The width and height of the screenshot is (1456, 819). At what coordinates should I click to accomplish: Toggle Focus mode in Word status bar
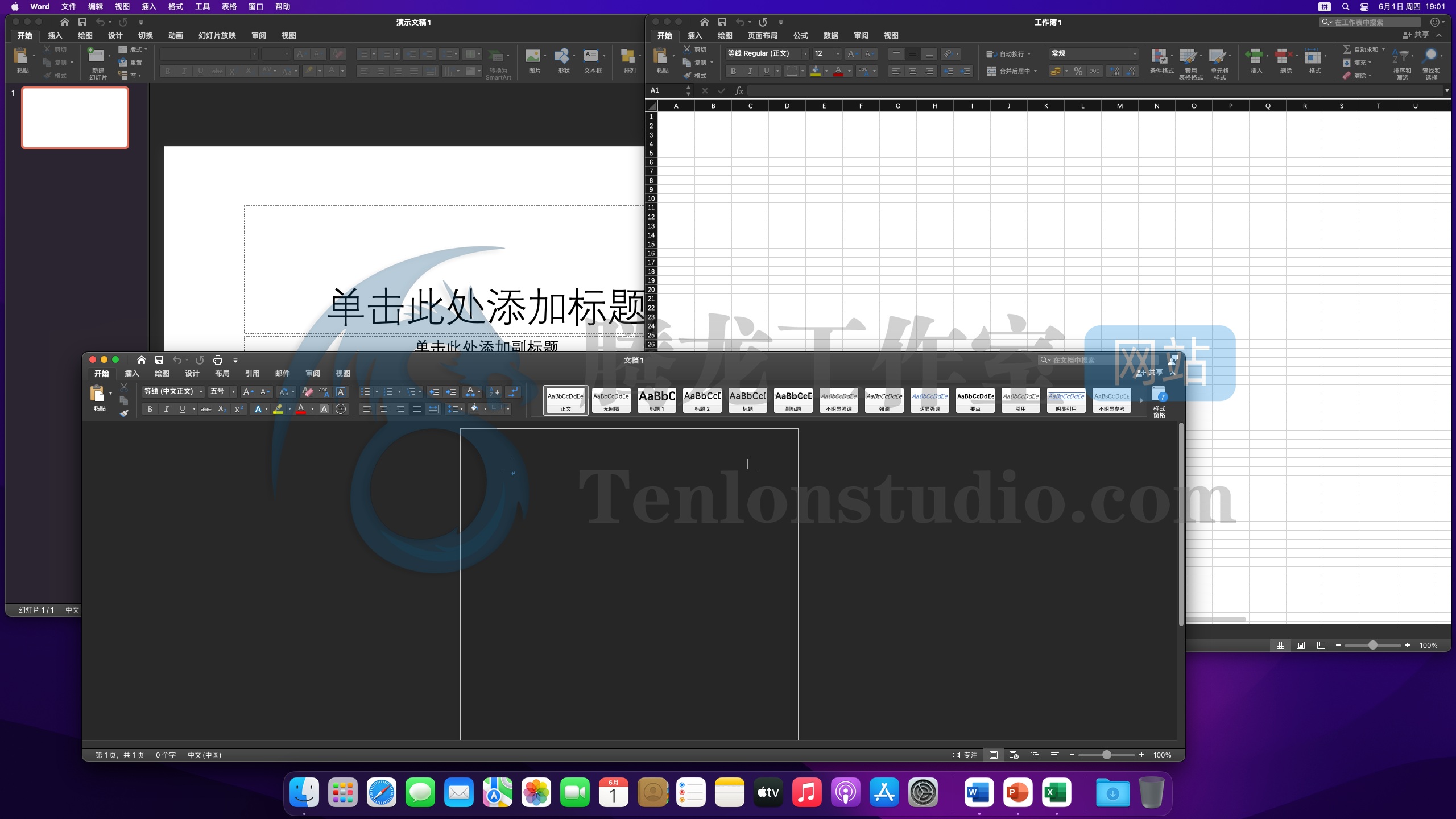point(965,755)
